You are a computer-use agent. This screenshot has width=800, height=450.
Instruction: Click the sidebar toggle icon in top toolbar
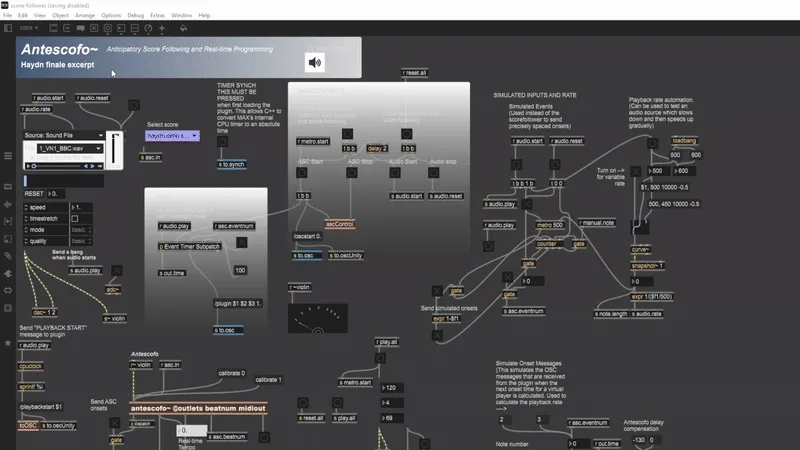[8, 28]
